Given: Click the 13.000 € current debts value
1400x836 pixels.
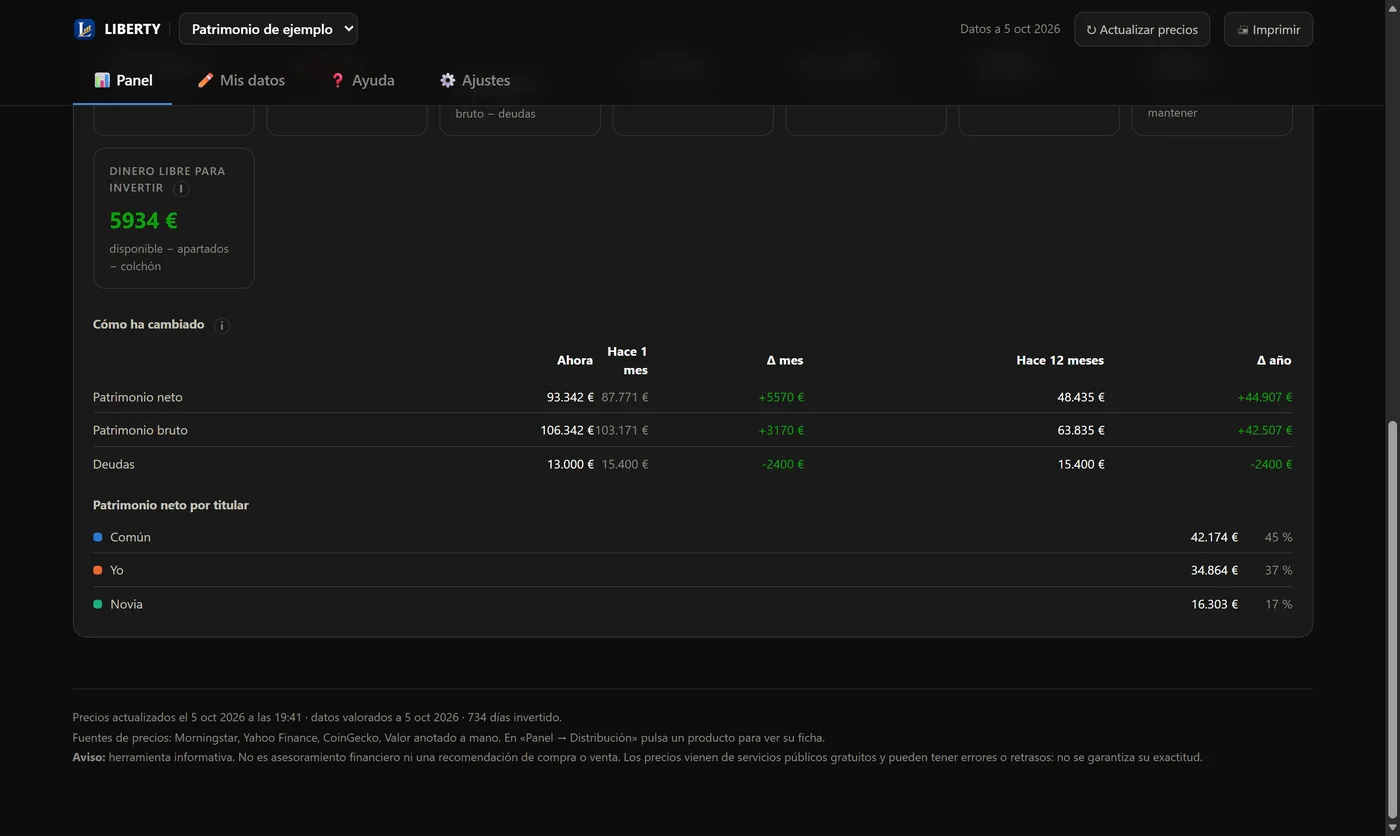Looking at the screenshot, I should click(x=570, y=464).
